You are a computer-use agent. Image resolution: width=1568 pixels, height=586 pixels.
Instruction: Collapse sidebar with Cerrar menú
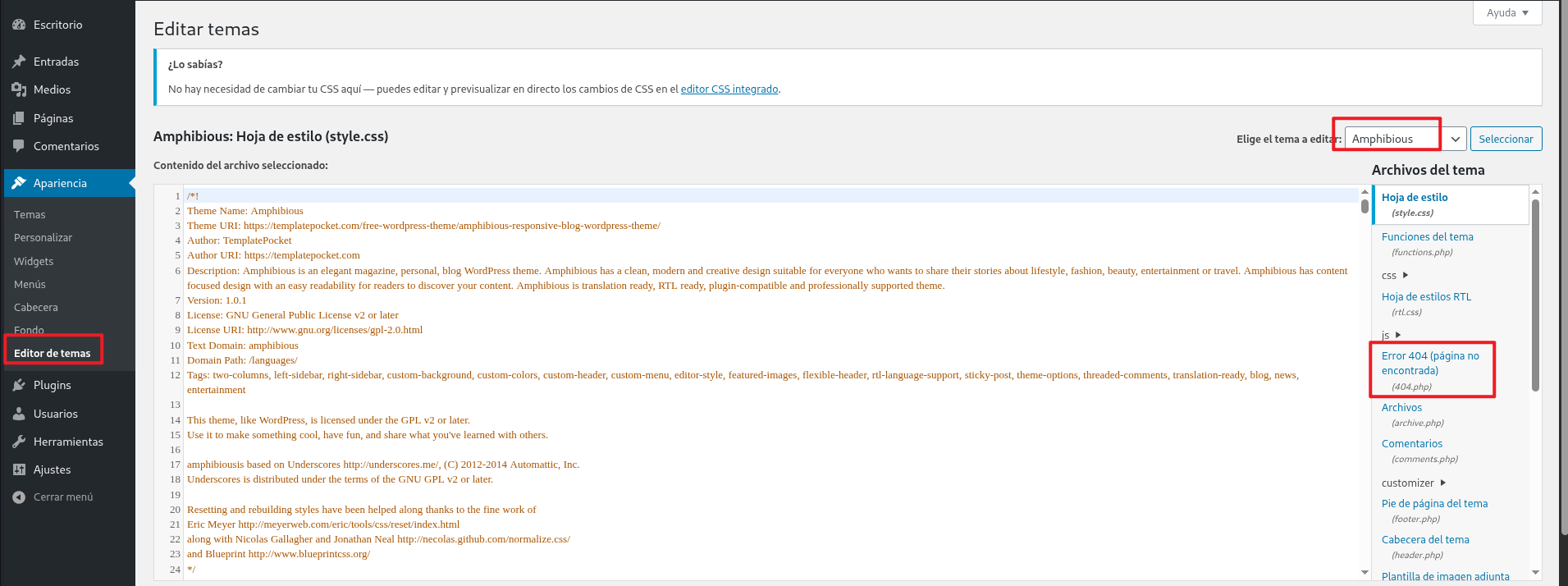pos(63,497)
